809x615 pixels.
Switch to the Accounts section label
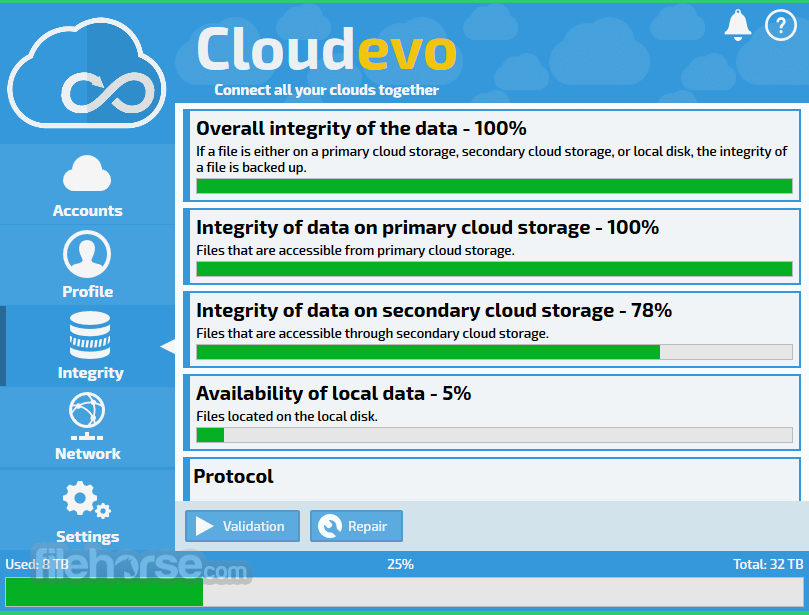pos(88,211)
